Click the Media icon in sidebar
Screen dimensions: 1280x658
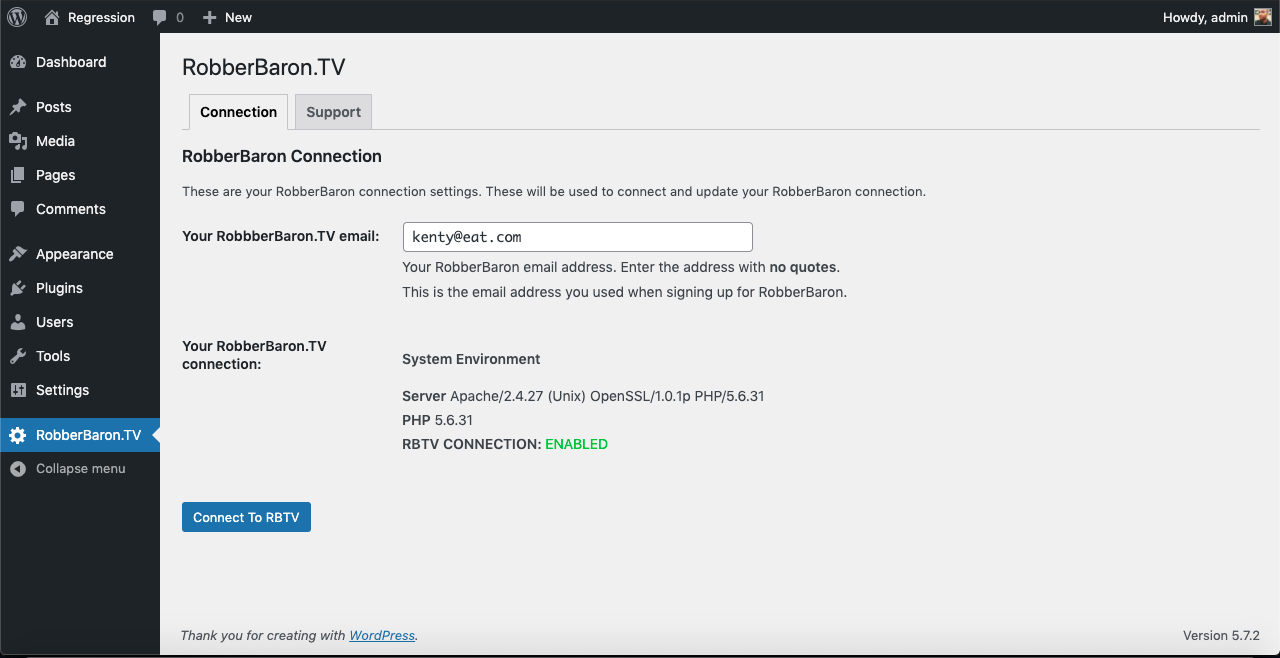18,141
